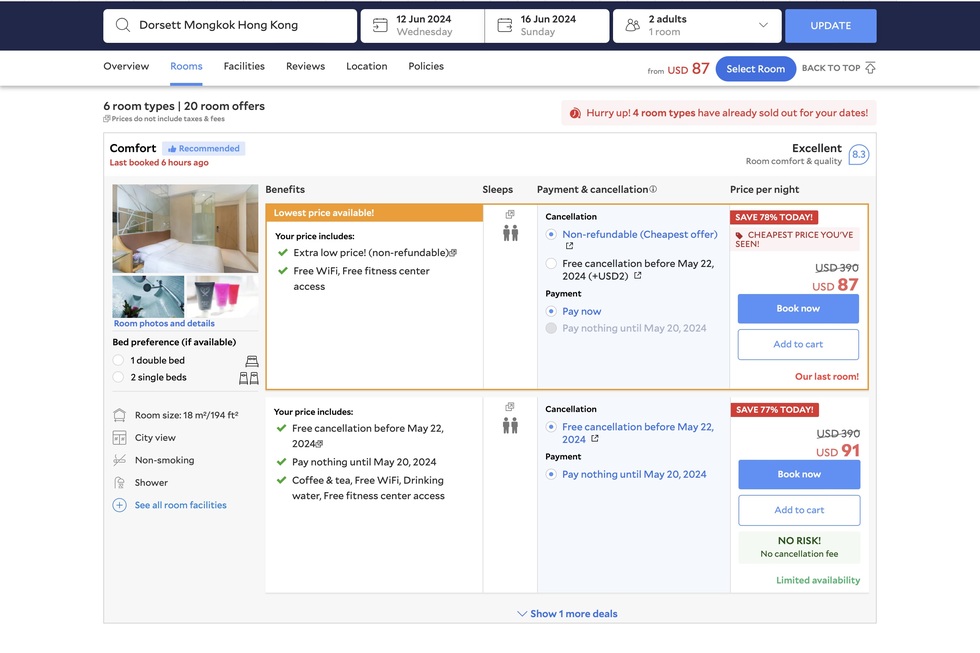Click the Shower icon

[119, 483]
